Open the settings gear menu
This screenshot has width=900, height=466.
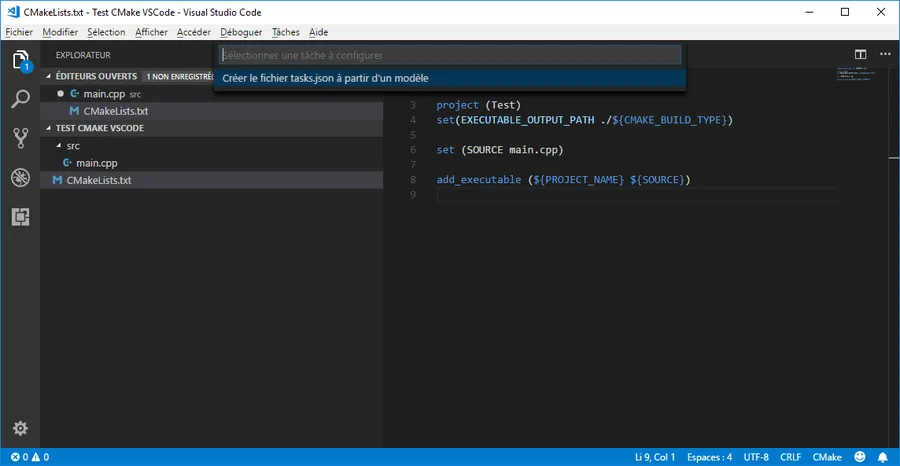[20, 428]
